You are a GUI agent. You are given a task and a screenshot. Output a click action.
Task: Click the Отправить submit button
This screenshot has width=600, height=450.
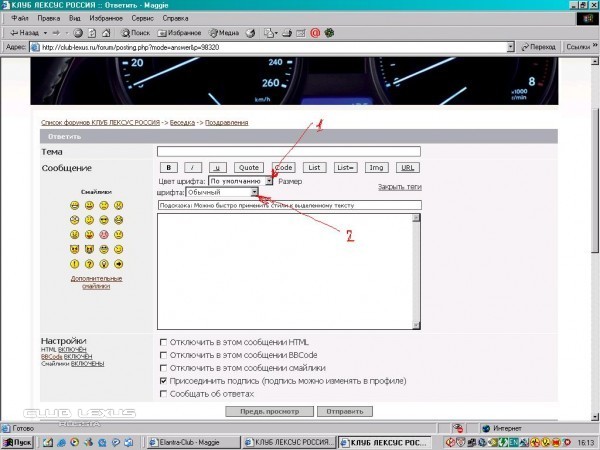(x=343, y=411)
